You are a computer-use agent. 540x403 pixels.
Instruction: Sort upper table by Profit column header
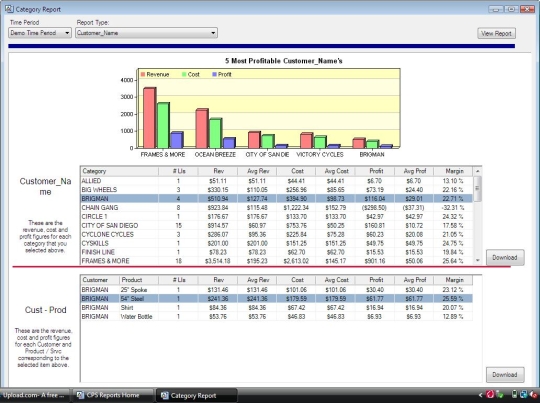[x=375, y=171]
